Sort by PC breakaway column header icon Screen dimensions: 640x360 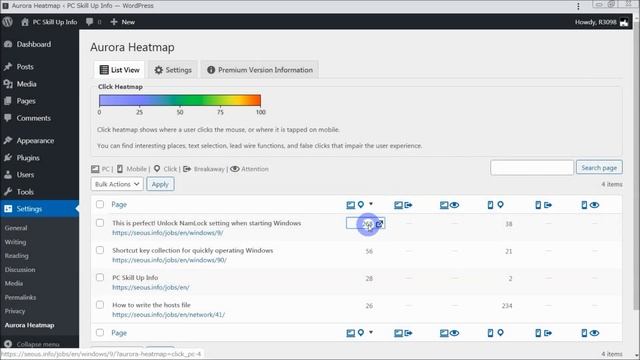[403, 205]
